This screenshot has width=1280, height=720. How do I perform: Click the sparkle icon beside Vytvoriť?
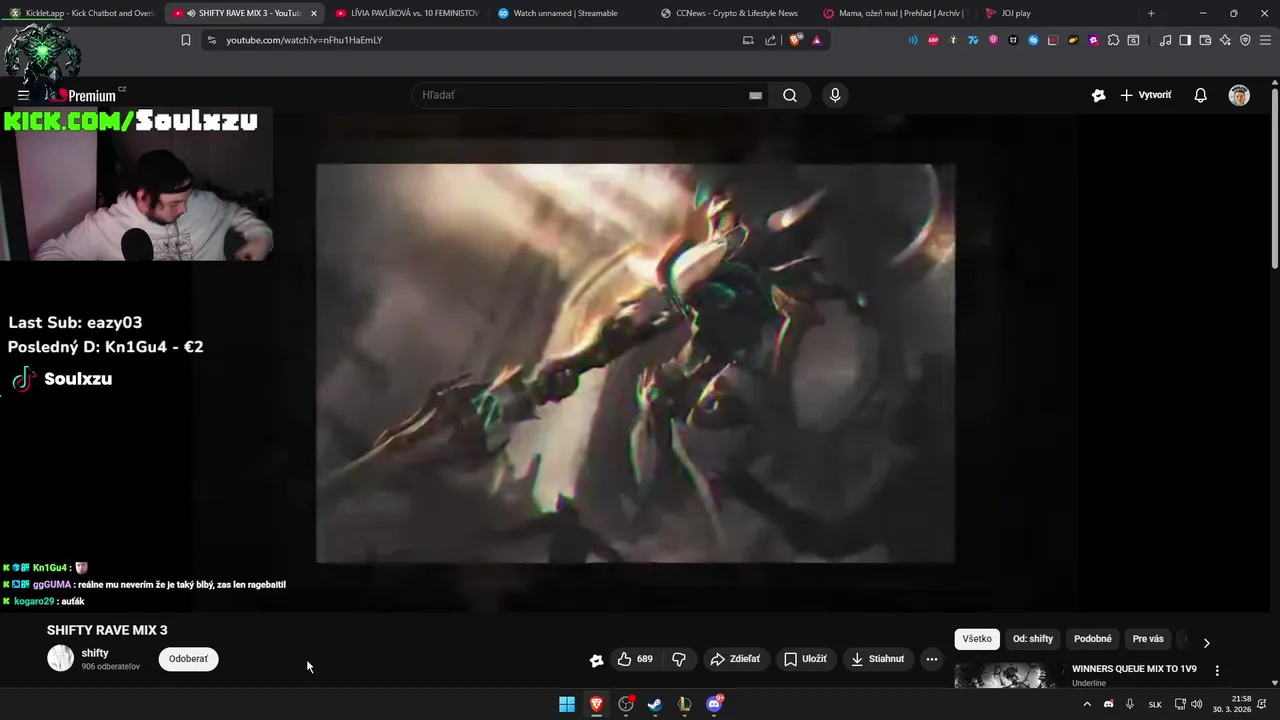1098,95
